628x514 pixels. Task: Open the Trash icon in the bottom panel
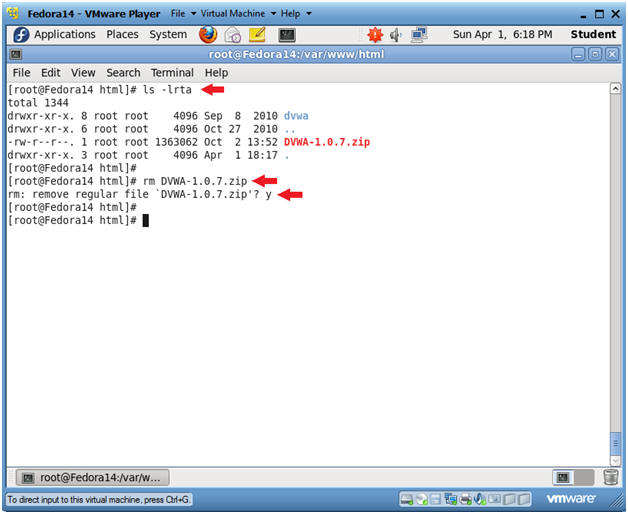[x=611, y=477]
